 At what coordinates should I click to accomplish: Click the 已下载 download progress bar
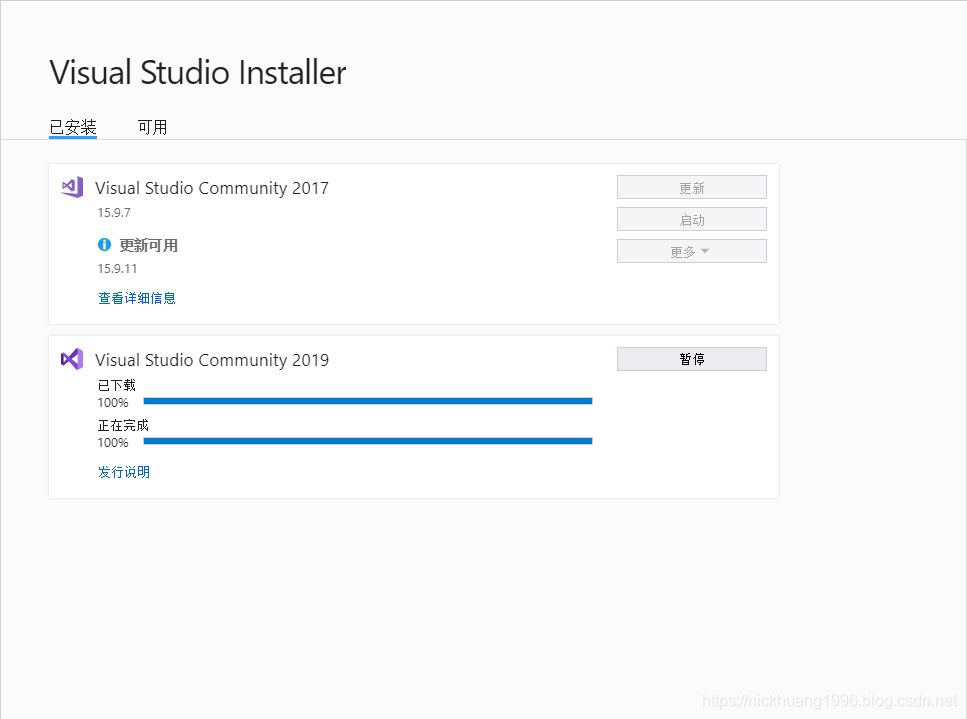368,401
